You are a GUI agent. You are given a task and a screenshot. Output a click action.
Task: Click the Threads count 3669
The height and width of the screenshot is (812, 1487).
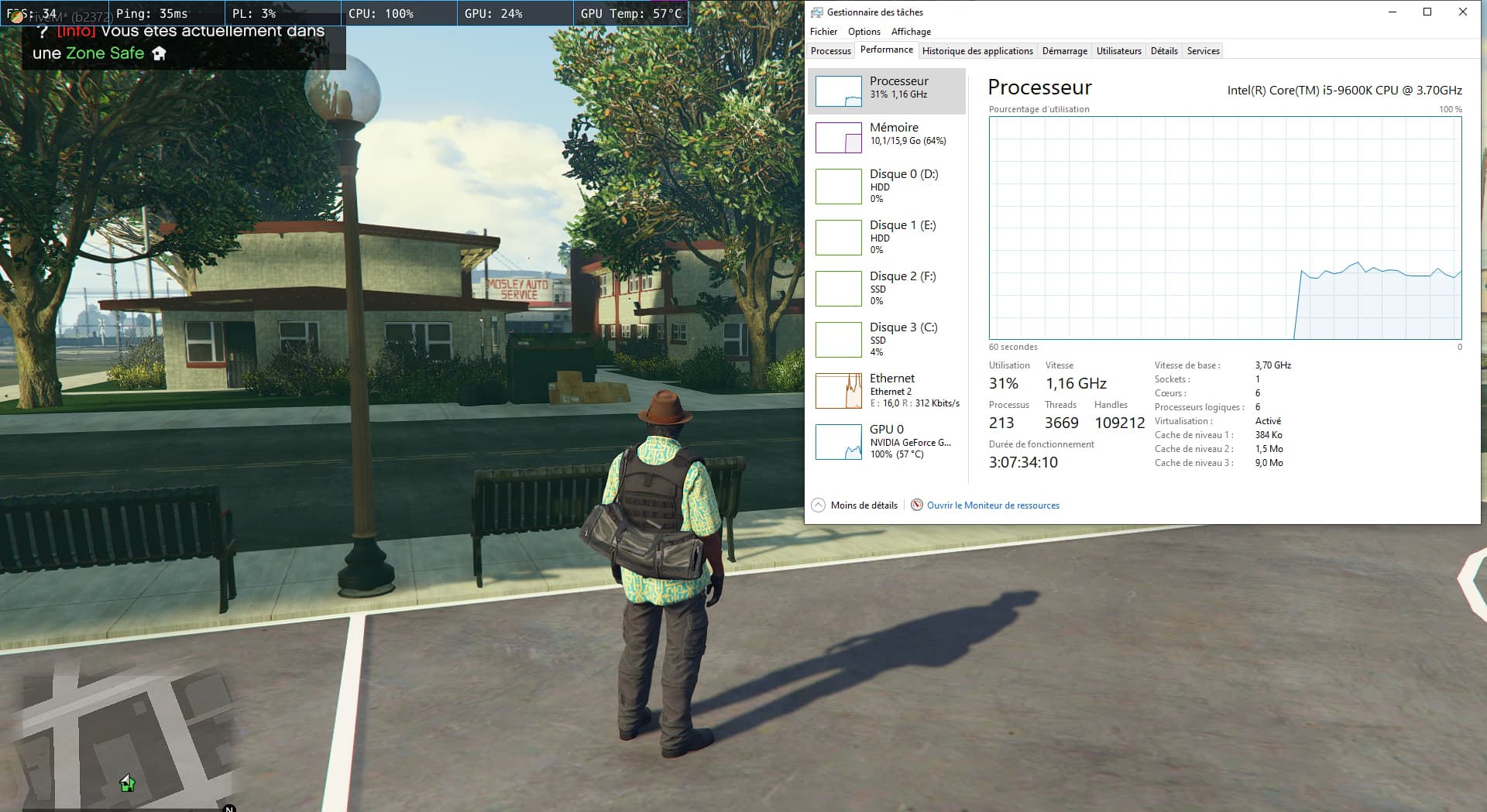1061,423
